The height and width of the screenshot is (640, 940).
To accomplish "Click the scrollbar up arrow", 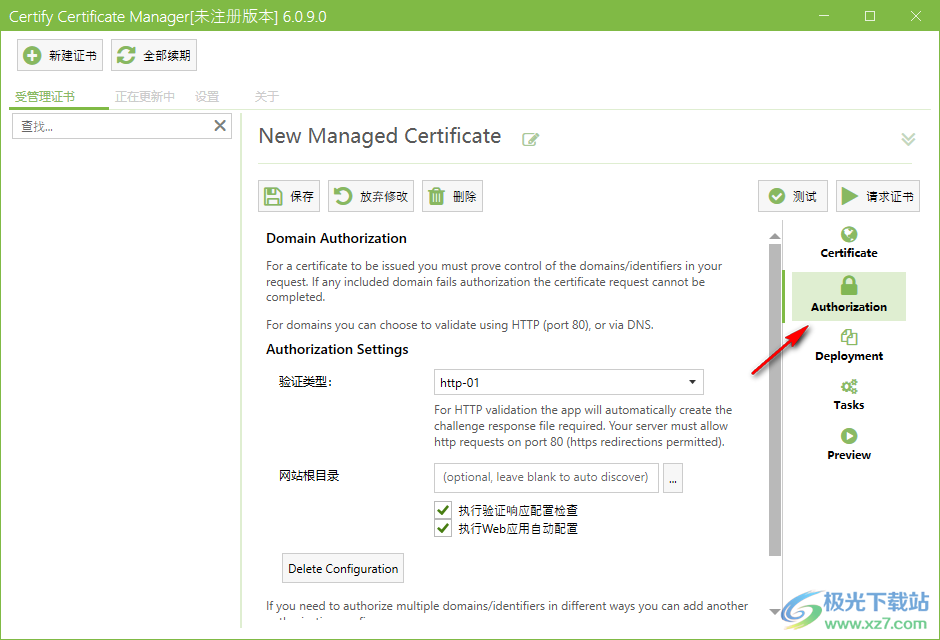I will (775, 236).
